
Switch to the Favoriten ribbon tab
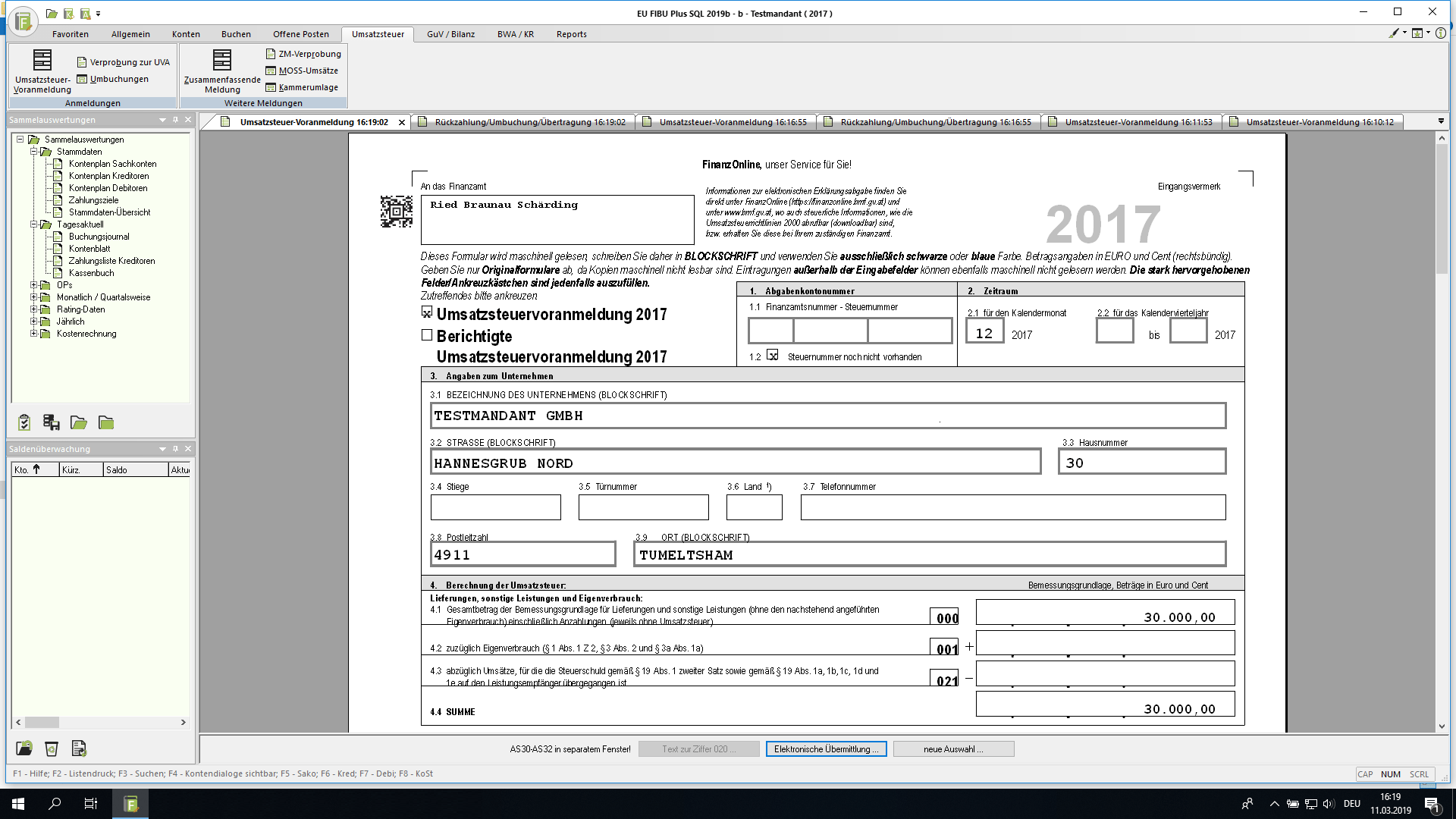click(71, 34)
